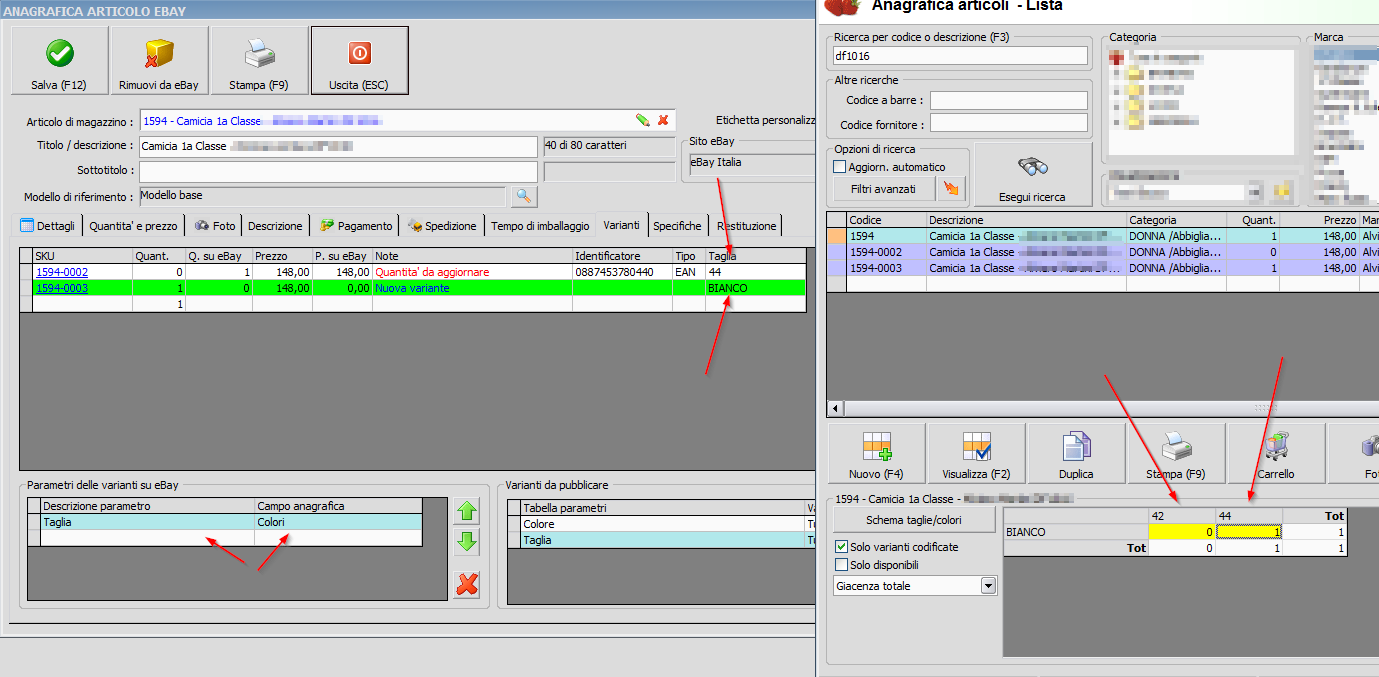Exit via the Uscita (ESC) button

point(359,60)
